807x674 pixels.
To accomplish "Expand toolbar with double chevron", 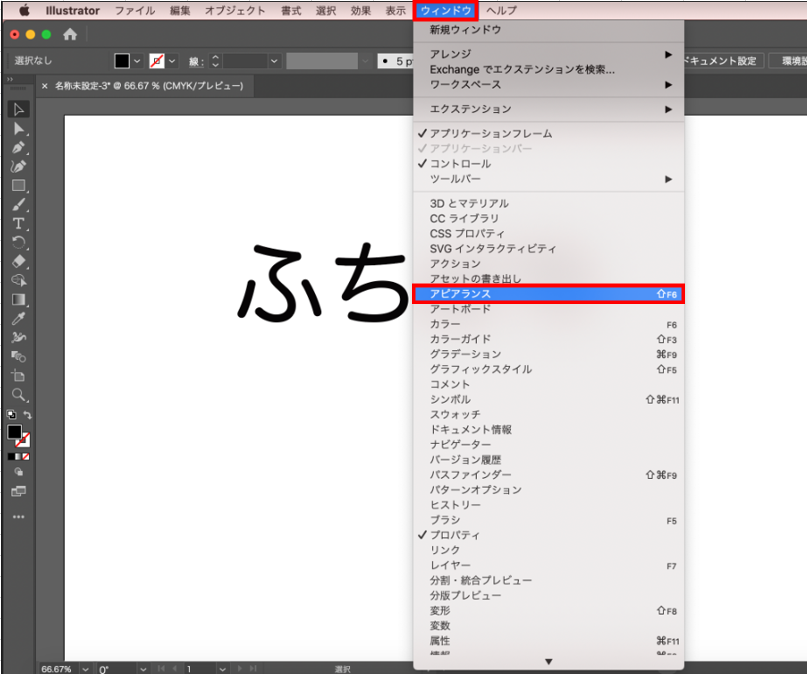I will pyautogui.click(x=10, y=79).
